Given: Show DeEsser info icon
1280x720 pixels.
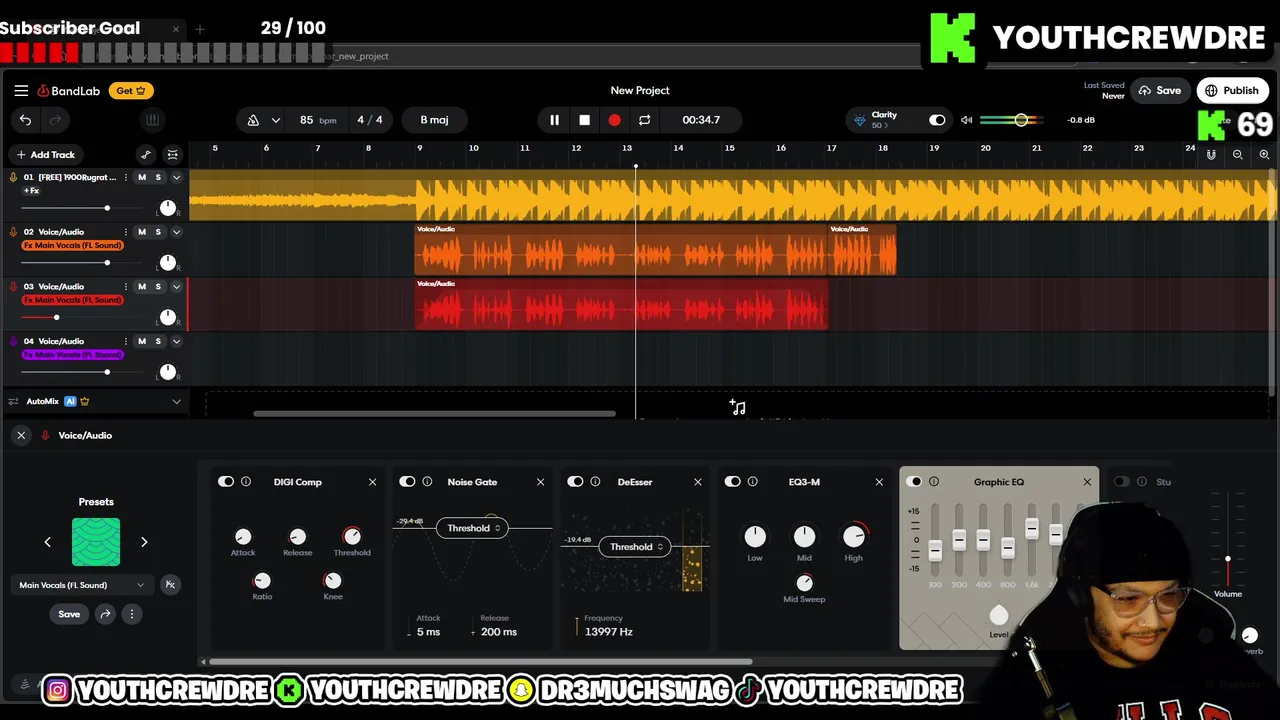Looking at the screenshot, I should pos(595,482).
